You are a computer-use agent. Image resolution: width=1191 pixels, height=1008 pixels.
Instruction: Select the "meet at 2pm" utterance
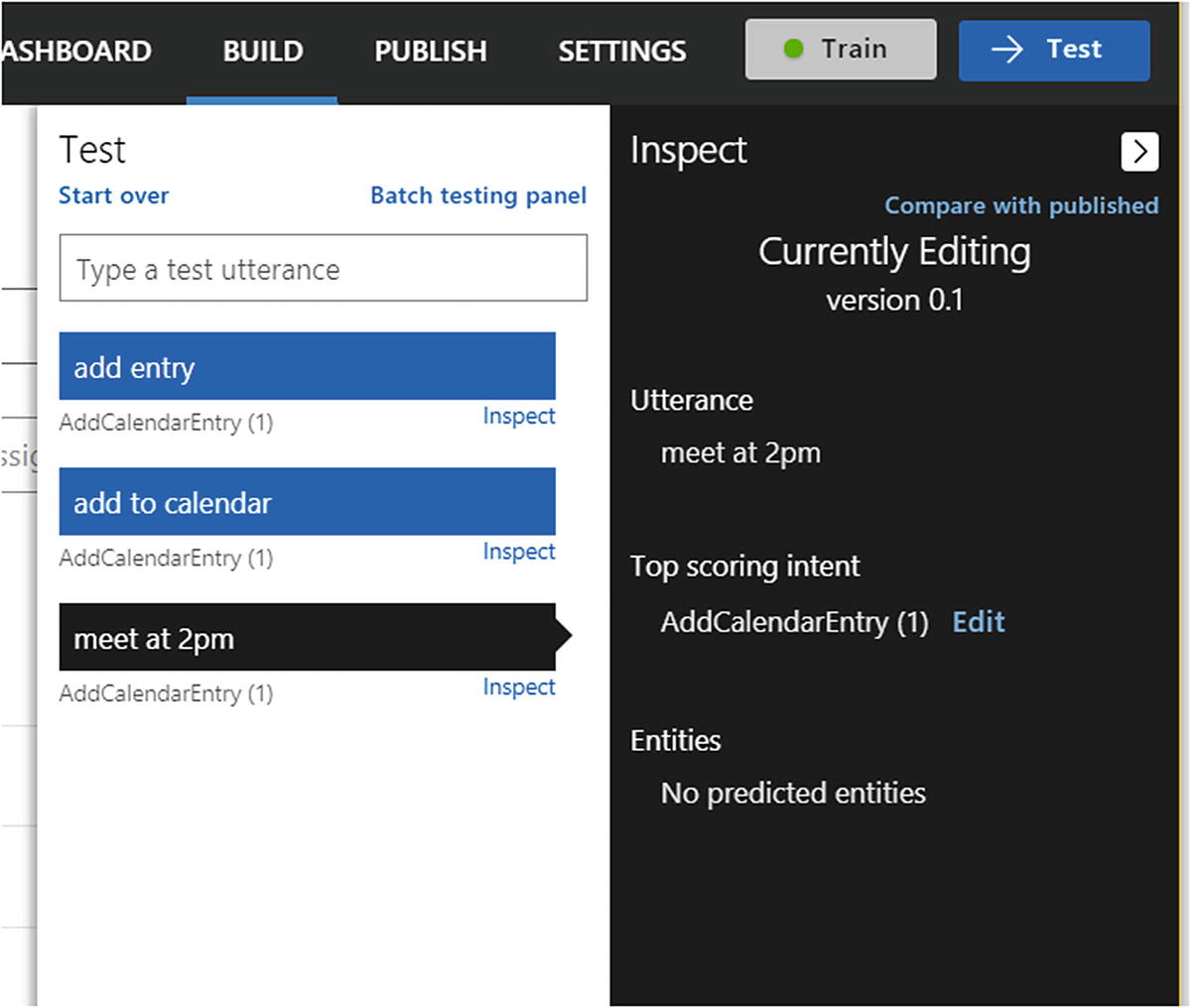(307, 638)
